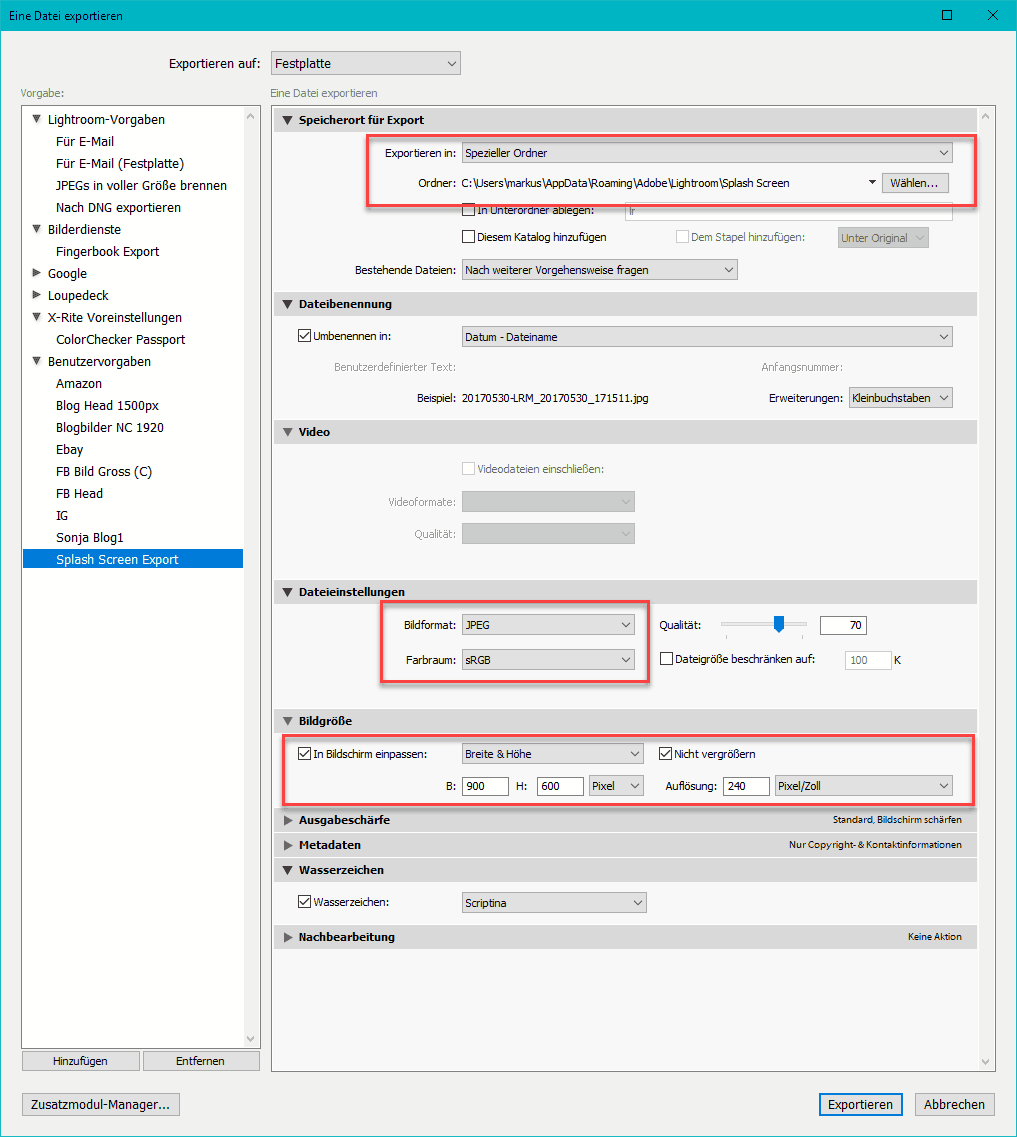Expand the Loupedeck preset group
The height and width of the screenshot is (1137, 1017).
pyautogui.click(x=37, y=295)
